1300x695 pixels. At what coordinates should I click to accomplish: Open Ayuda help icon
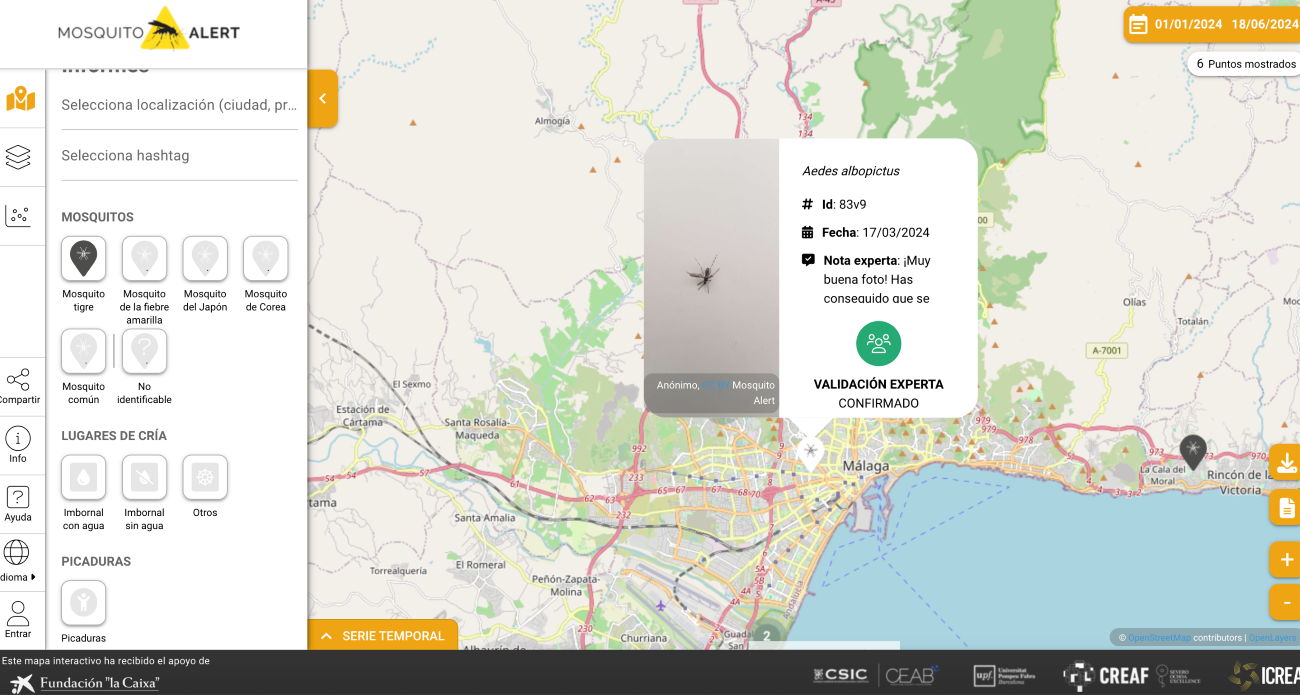pos(18,498)
